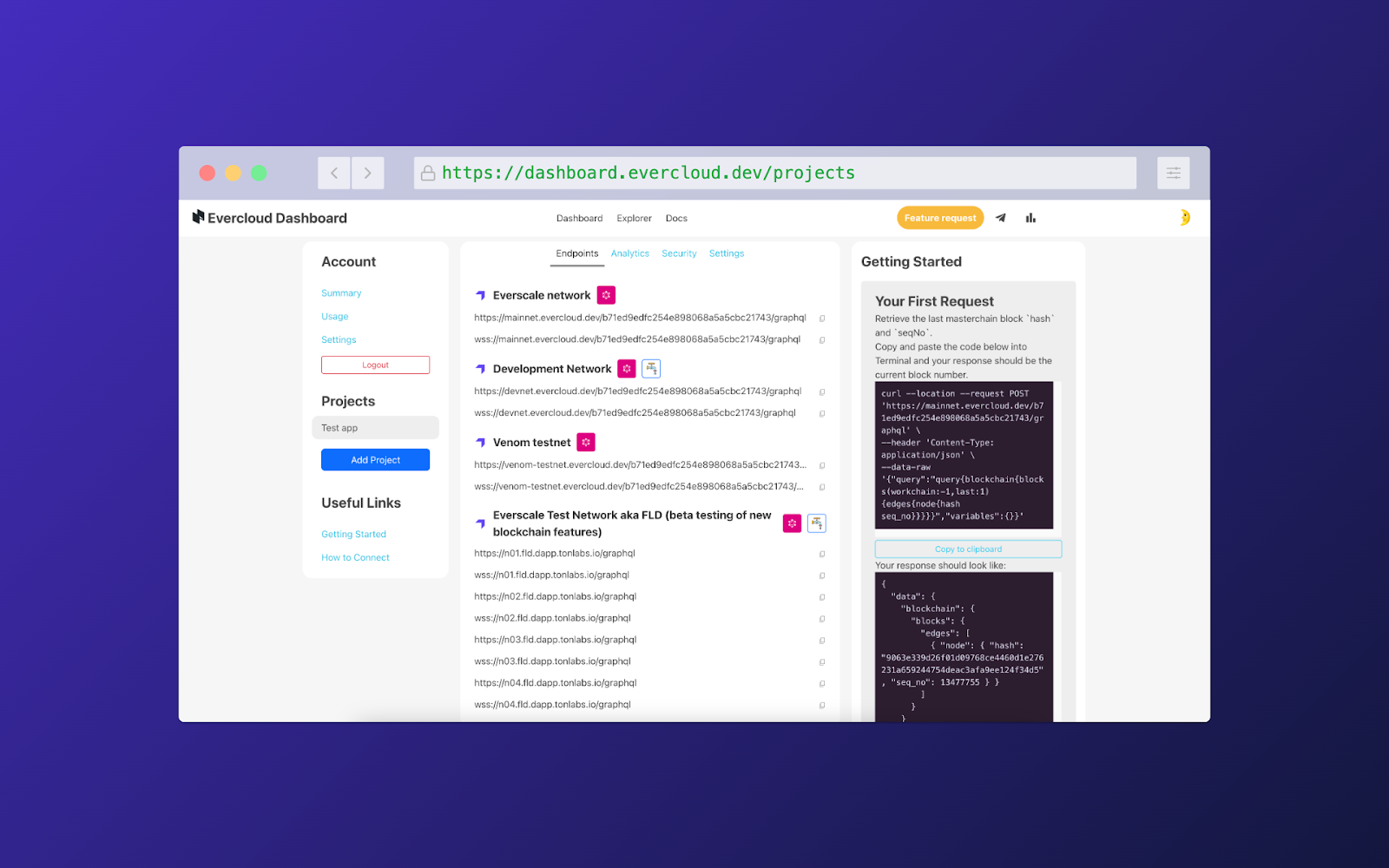Click the JSON response code block
The height and width of the screenshot is (868, 1389).
coord(964,647)
